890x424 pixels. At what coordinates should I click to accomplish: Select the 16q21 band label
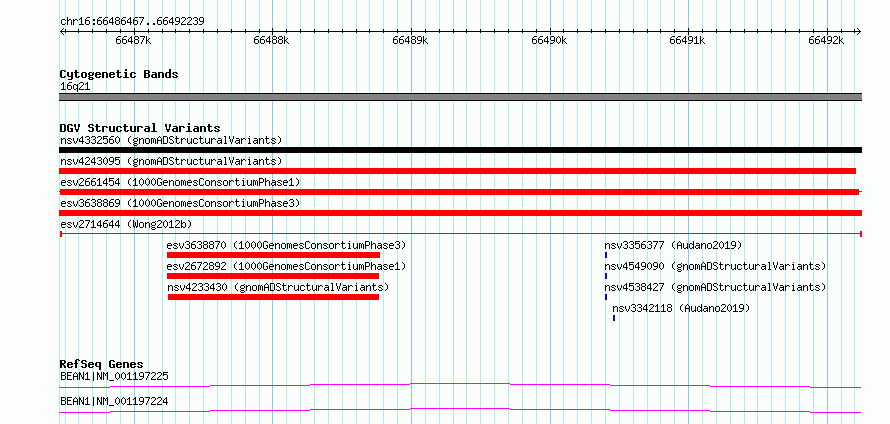(75, 87)
